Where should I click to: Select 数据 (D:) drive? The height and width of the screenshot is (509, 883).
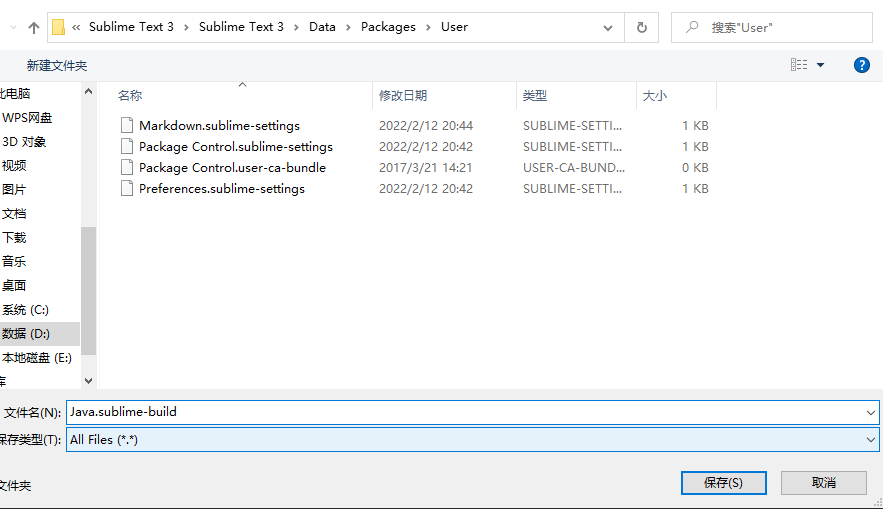coord(26,334)
